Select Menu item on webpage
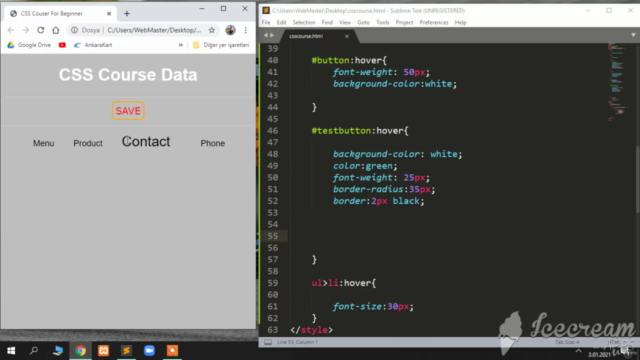Image resolution: width=640 pixels, height=360 pixels. (44, 143)
